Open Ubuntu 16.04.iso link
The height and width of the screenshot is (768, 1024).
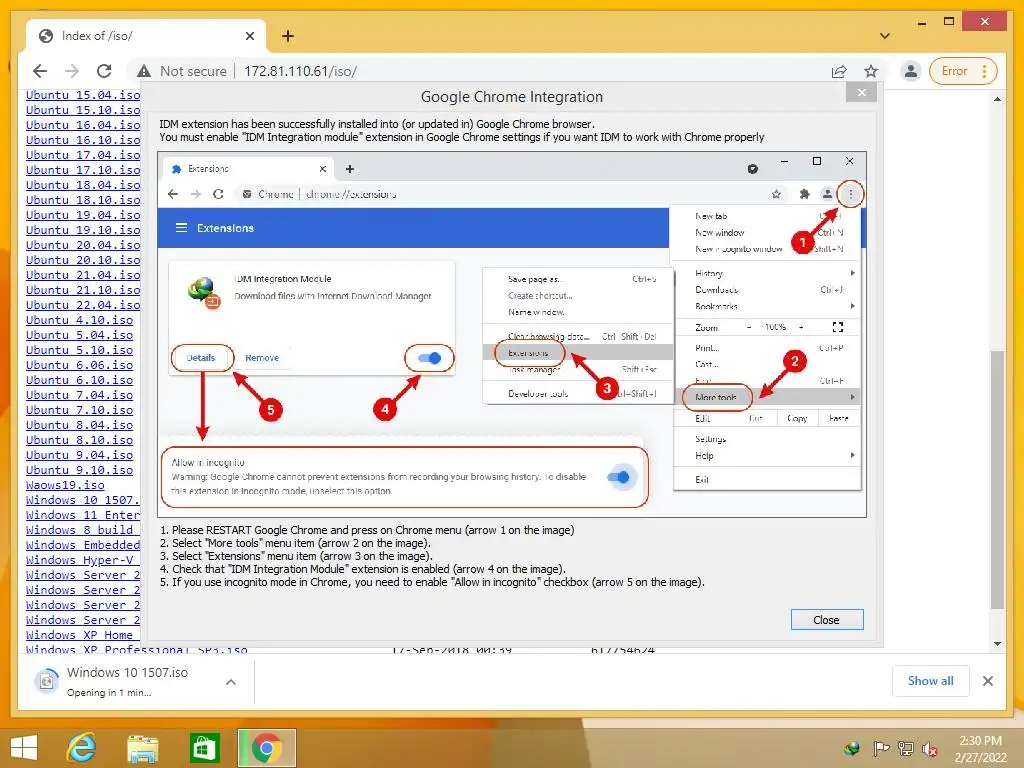click(x=83, y=125)
